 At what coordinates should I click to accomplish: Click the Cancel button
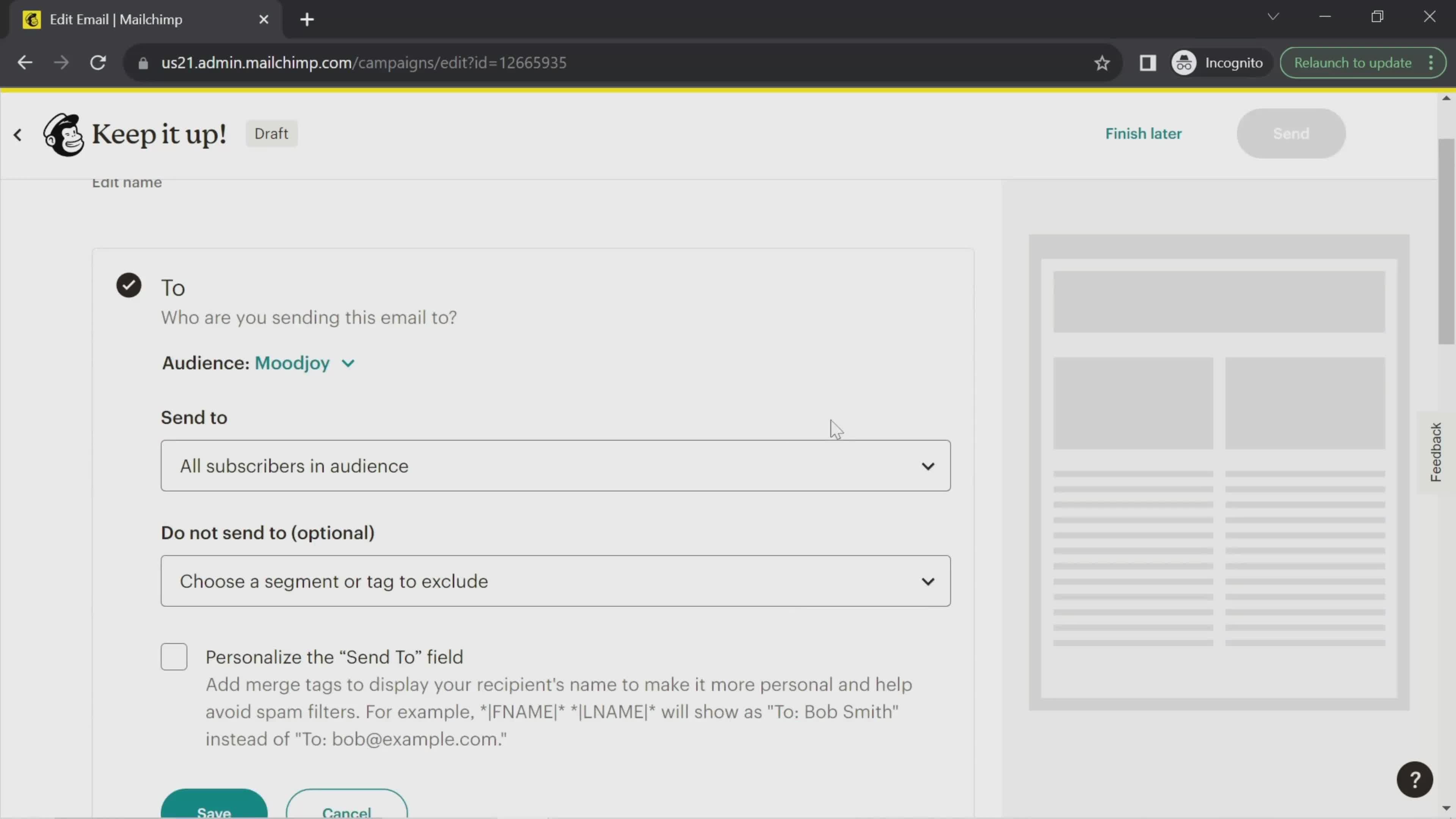[x=346, y=811]
